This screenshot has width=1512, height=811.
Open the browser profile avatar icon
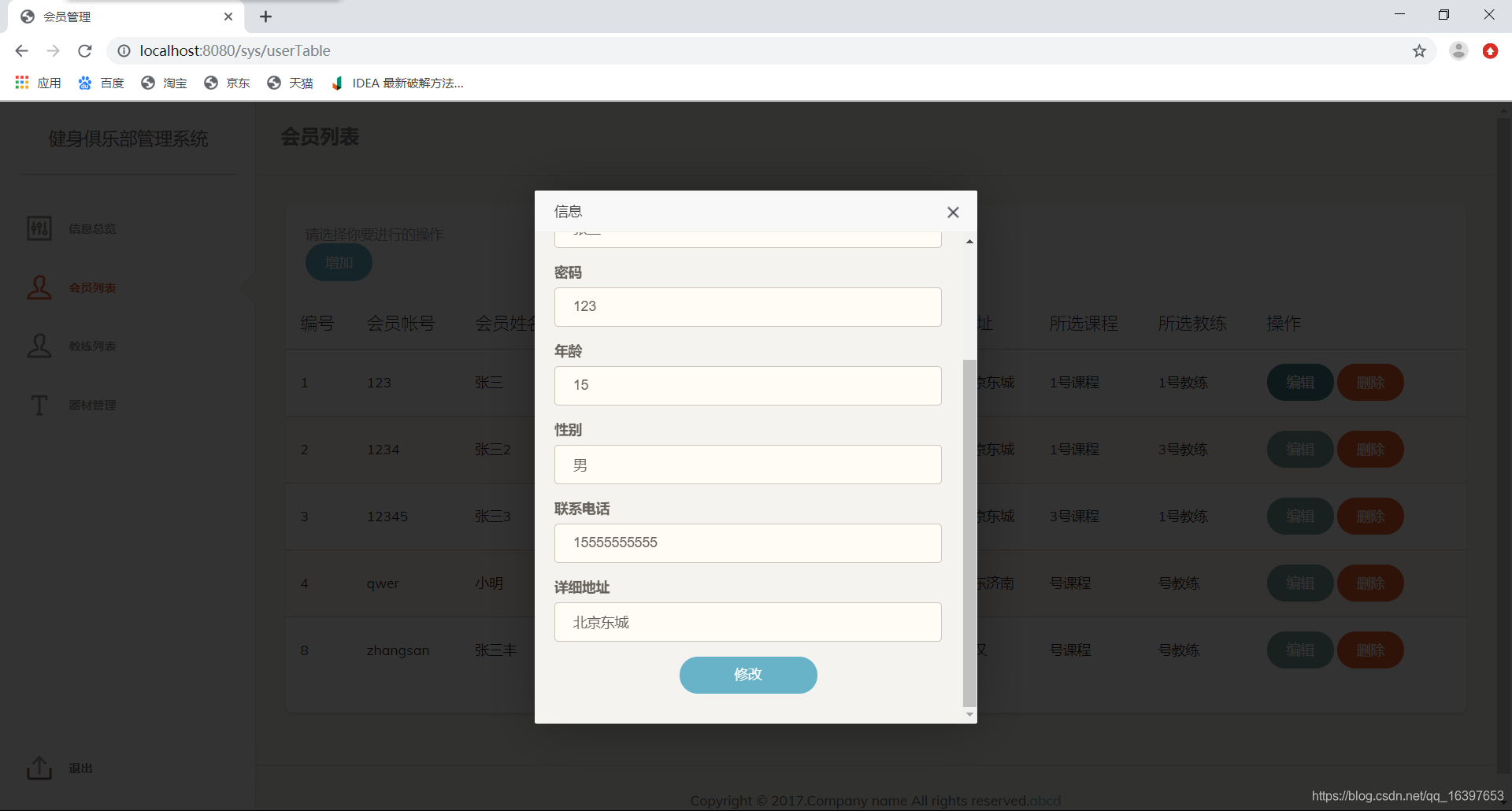[x=1458, y=51]
